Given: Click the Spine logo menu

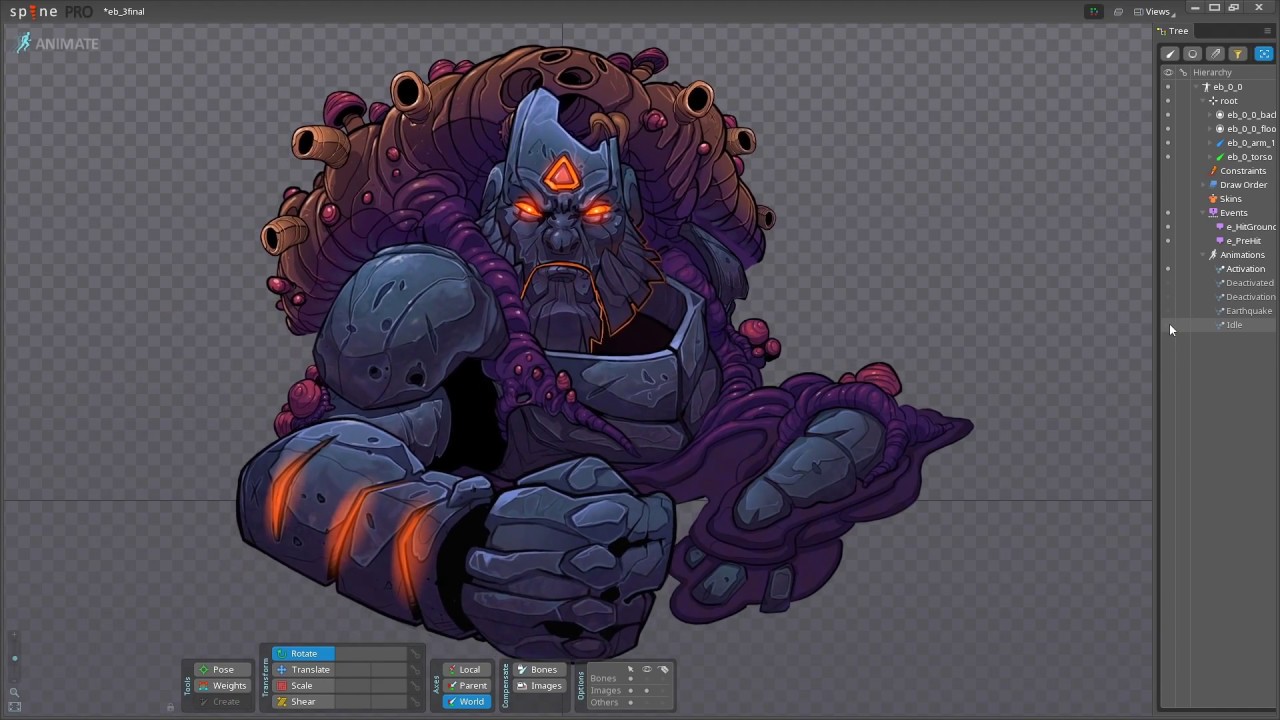Looking at the screenshot, I should point(51,12).
